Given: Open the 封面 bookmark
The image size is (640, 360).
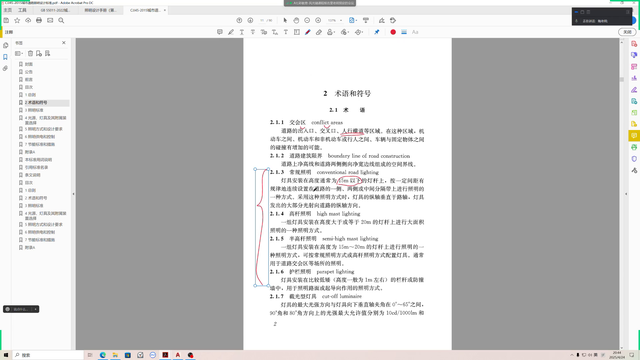Looking at the screenshot, I should coord(29,64).
